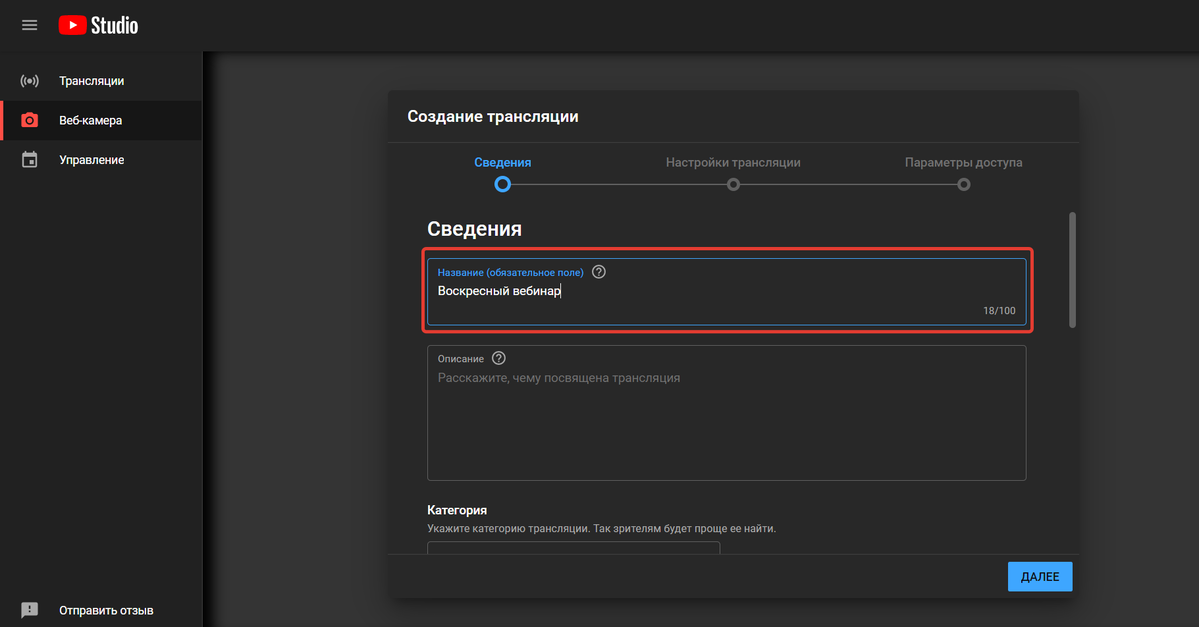Viewport: 1199px width, 627px height.
Task: Click the feedback icon next to Отправить отзыв
Action: point(29,610)
